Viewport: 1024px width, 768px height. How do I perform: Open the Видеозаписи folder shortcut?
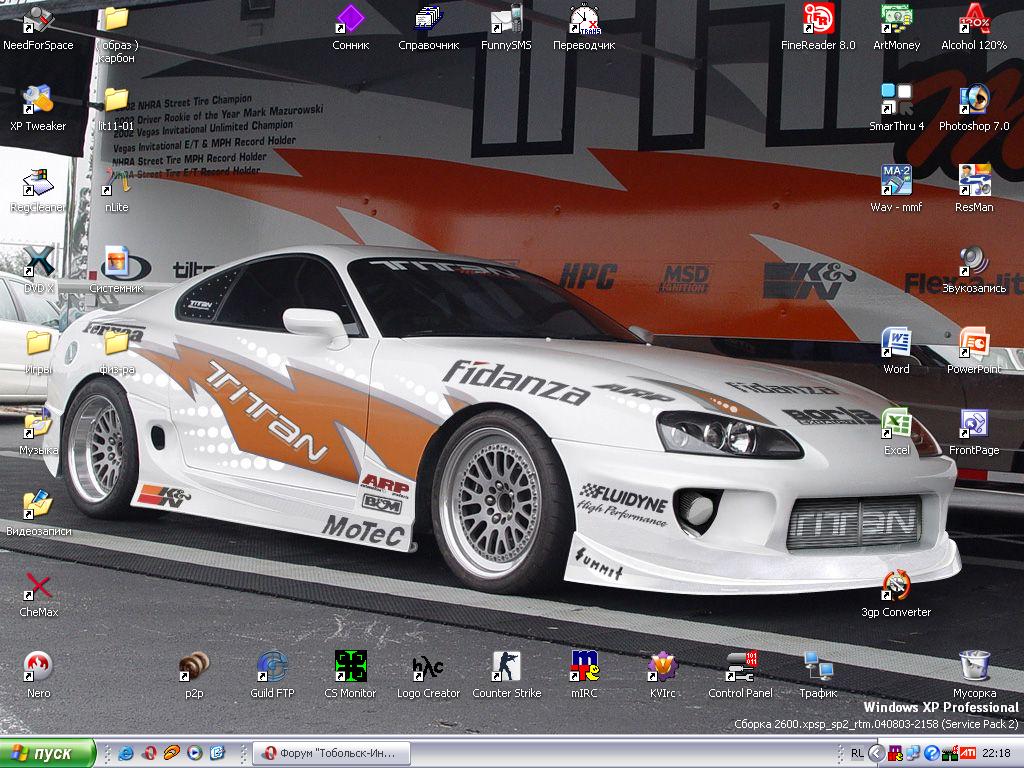(x=38, y=514)
